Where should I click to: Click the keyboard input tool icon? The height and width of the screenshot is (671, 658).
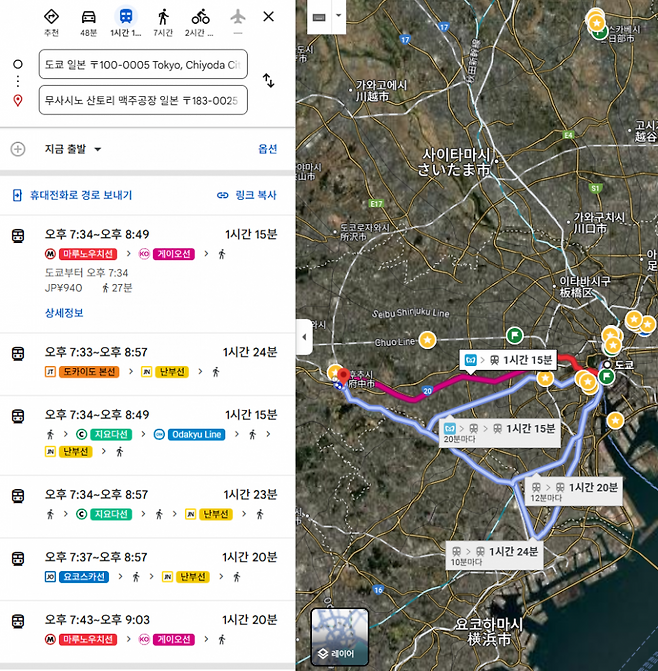[319, 17]
